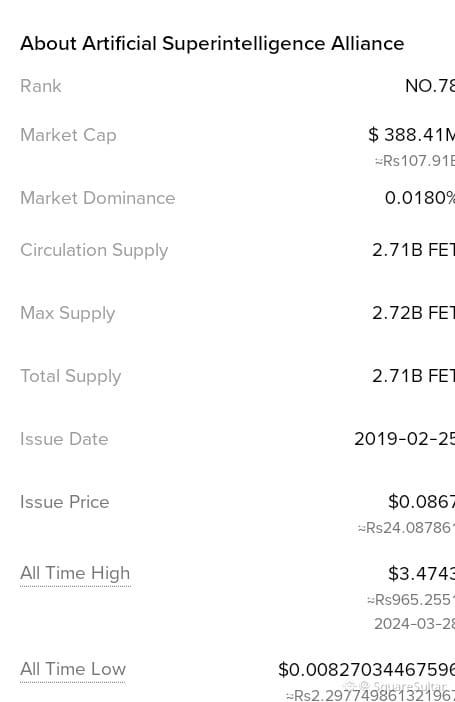The width and height of the screenshot is (455, 702).
Task: Tap the Circulation Supply label
Action: pyautogui.click(x=94, y=250)
